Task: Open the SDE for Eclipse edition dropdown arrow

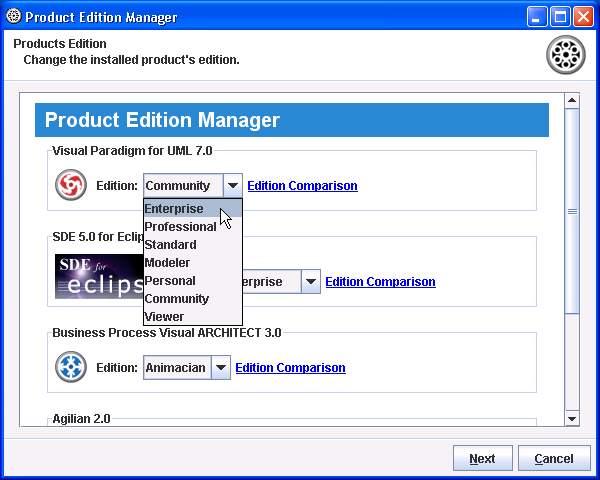Action: click(x=311, y=282)
